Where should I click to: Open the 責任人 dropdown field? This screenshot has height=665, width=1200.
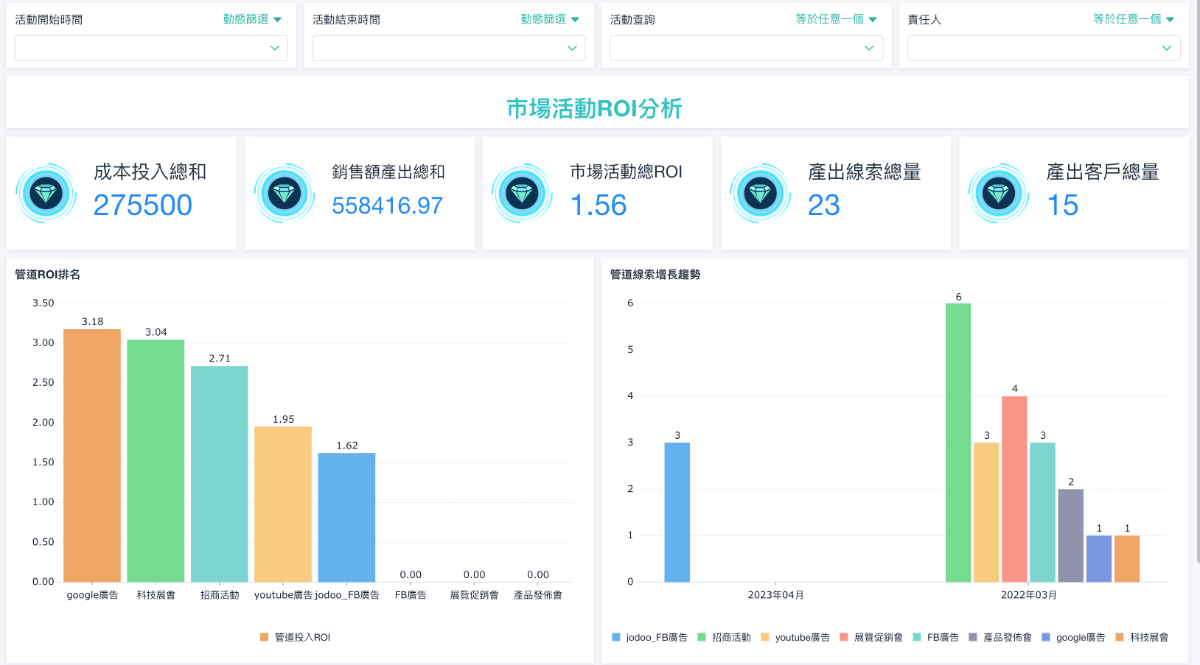(x=1043, y=47)
